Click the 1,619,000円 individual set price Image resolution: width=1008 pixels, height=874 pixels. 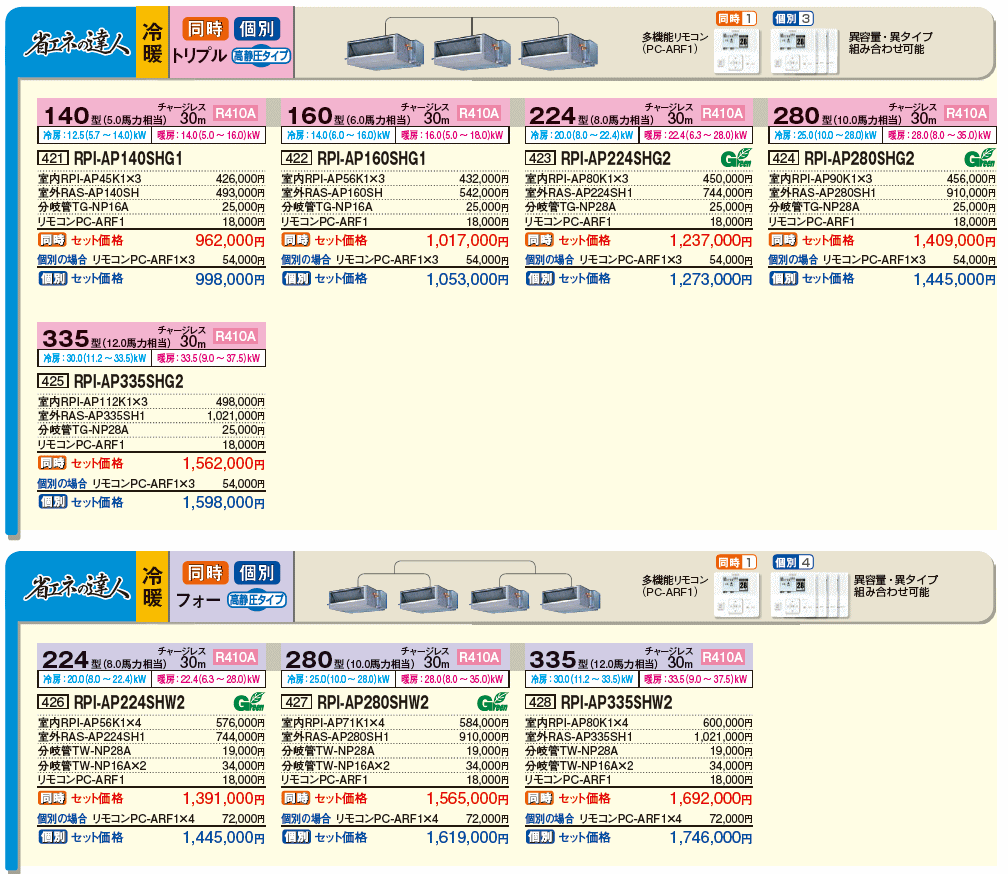(467, 837)
